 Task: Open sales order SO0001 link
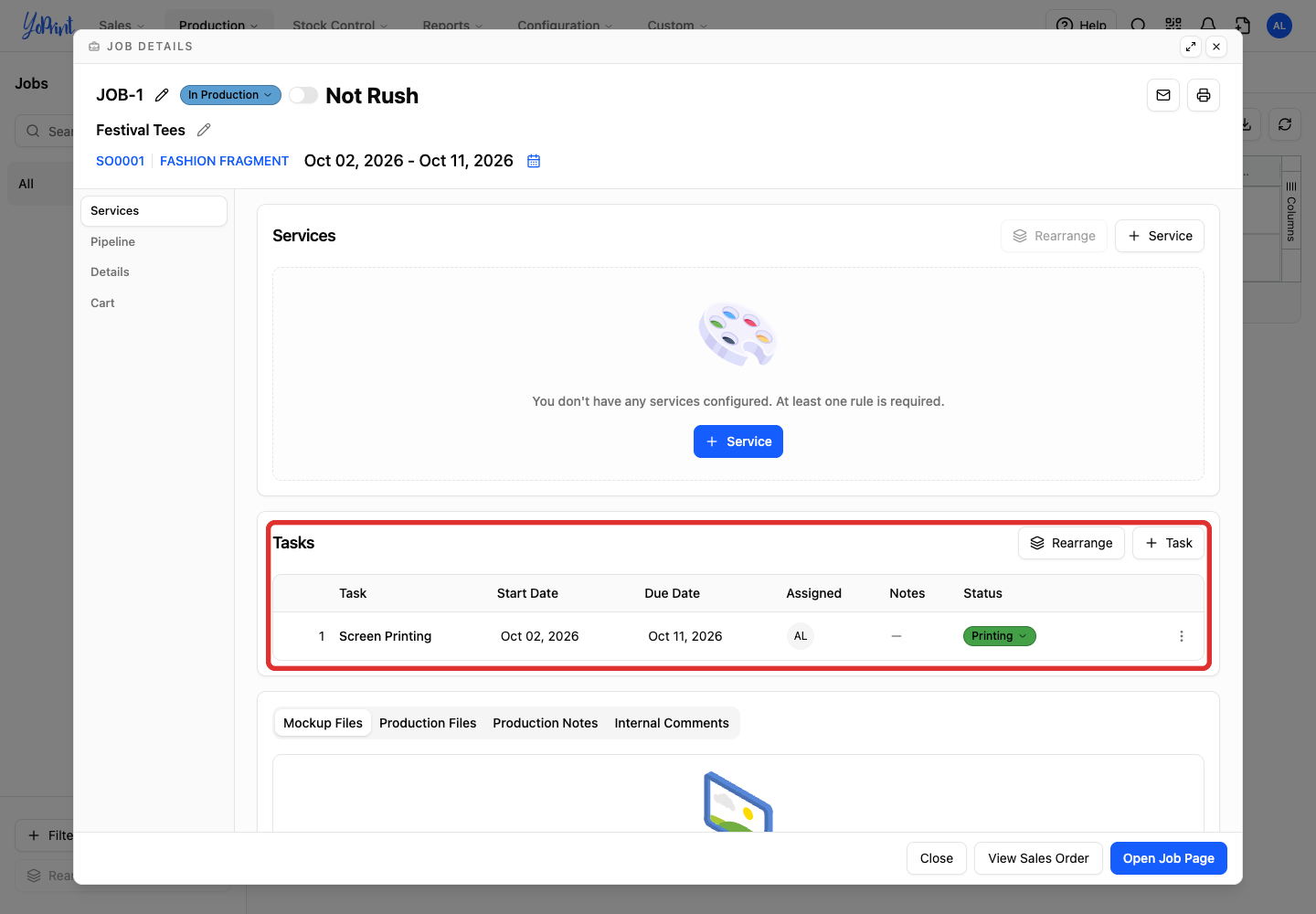121,161
